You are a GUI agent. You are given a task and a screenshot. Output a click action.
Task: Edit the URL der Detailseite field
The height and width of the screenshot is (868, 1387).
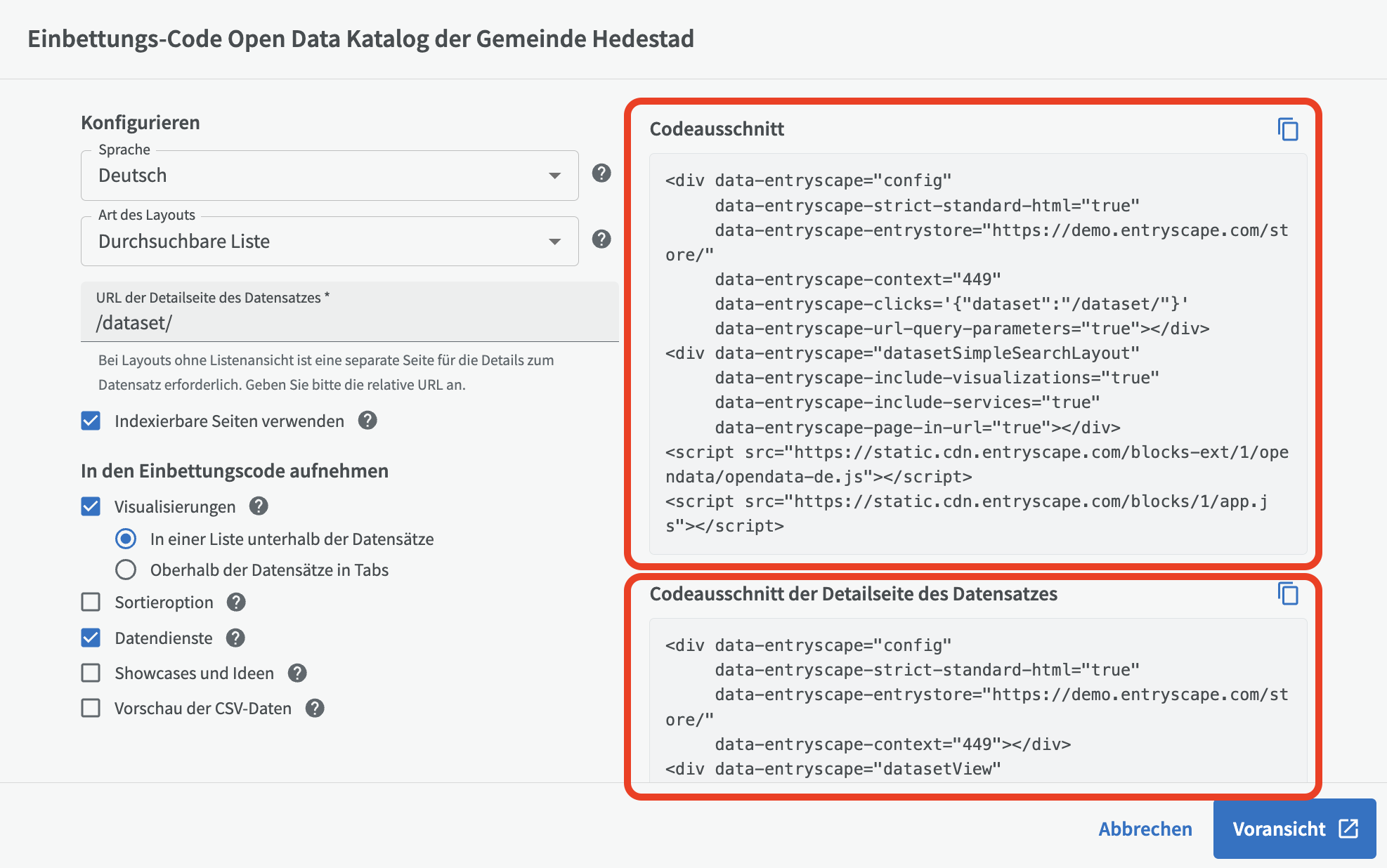point(350,313)
